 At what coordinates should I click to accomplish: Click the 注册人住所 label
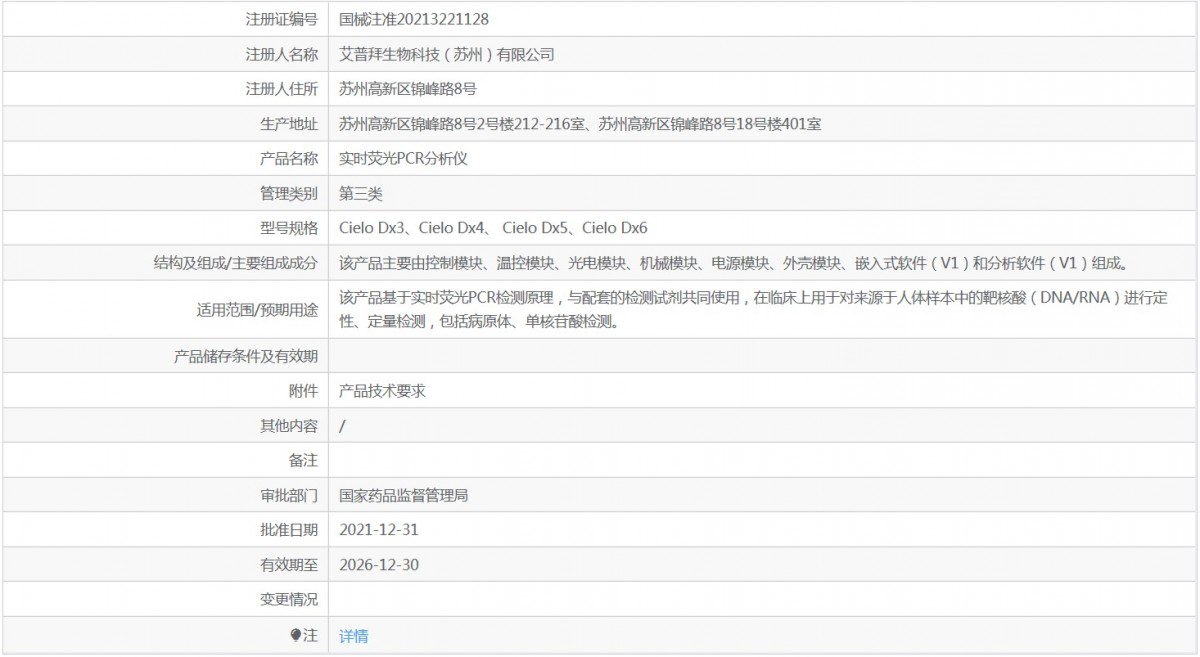pos(282,89)
